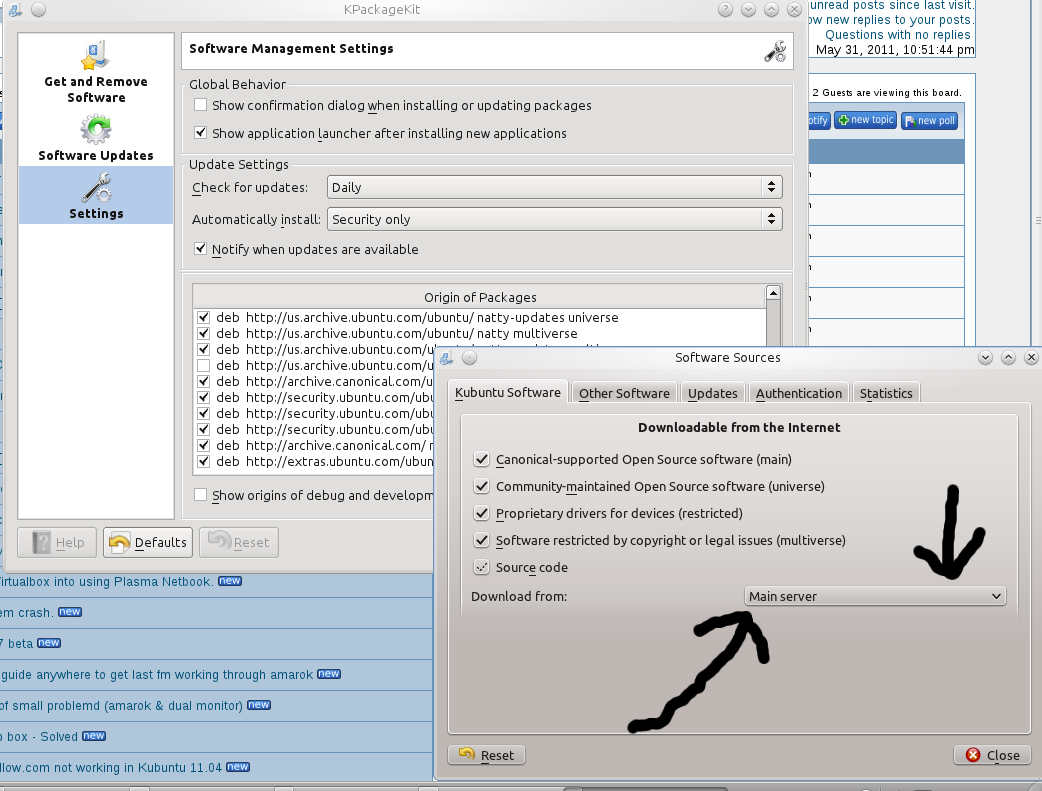Select the Settings wrench icon

[x=96, y=188]
